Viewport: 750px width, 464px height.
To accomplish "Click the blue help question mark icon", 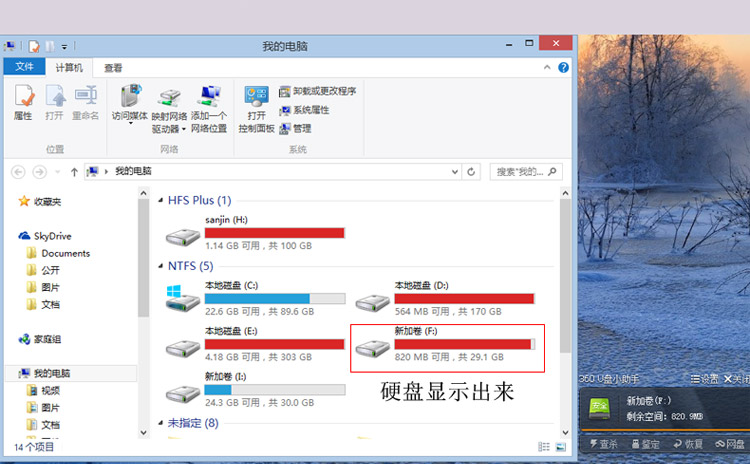I will click(563, 67).
